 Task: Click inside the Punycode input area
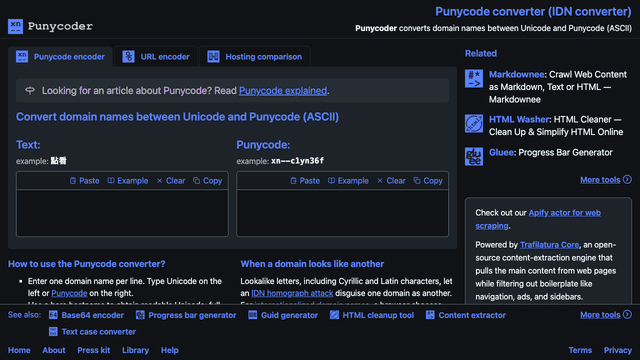[342, 213]
